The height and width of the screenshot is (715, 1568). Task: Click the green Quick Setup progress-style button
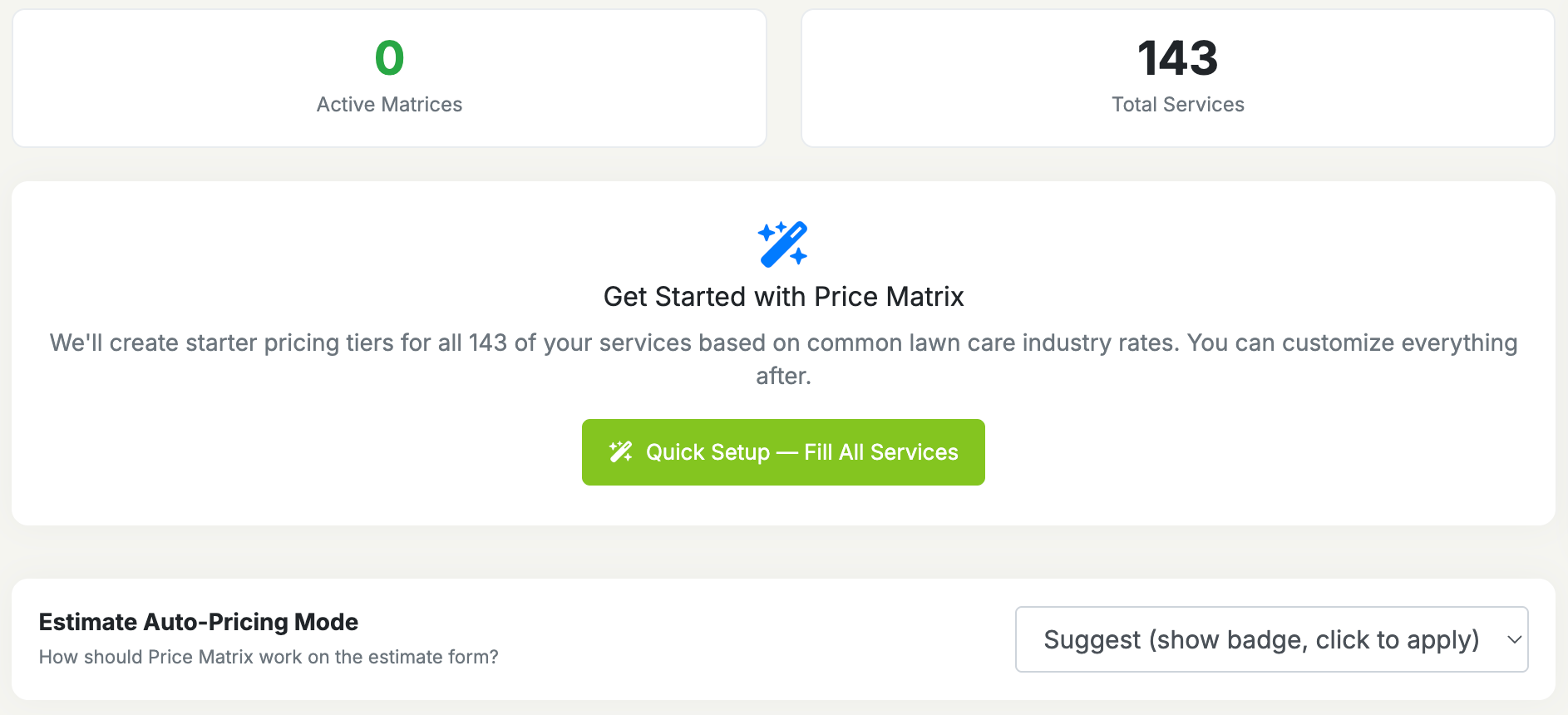(782, 451)
